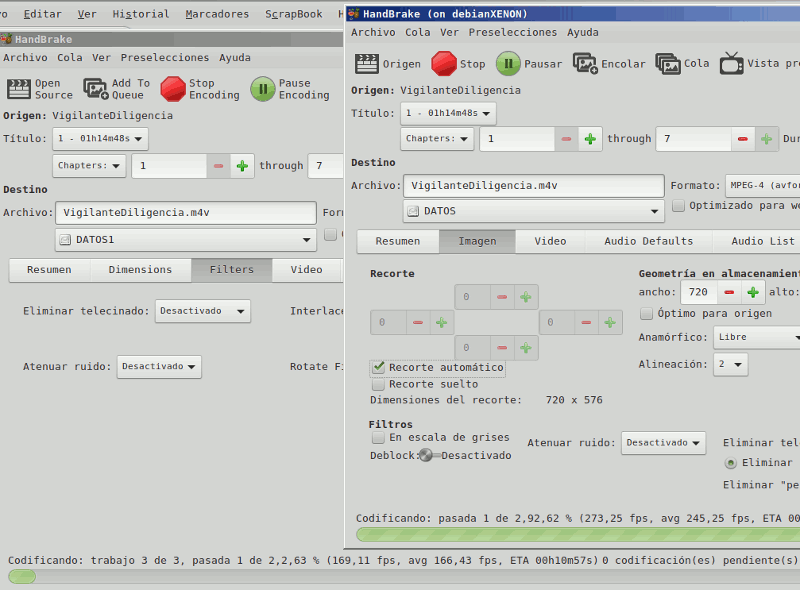This screenshot has height=590, width=800.
Task: Click green Pause Encoding icon in left window
Action: (263, 89)
